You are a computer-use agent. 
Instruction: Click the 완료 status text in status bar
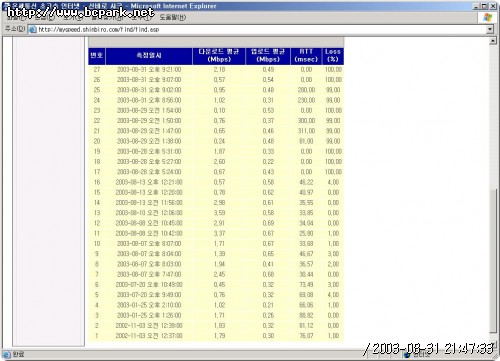point(19,354)
